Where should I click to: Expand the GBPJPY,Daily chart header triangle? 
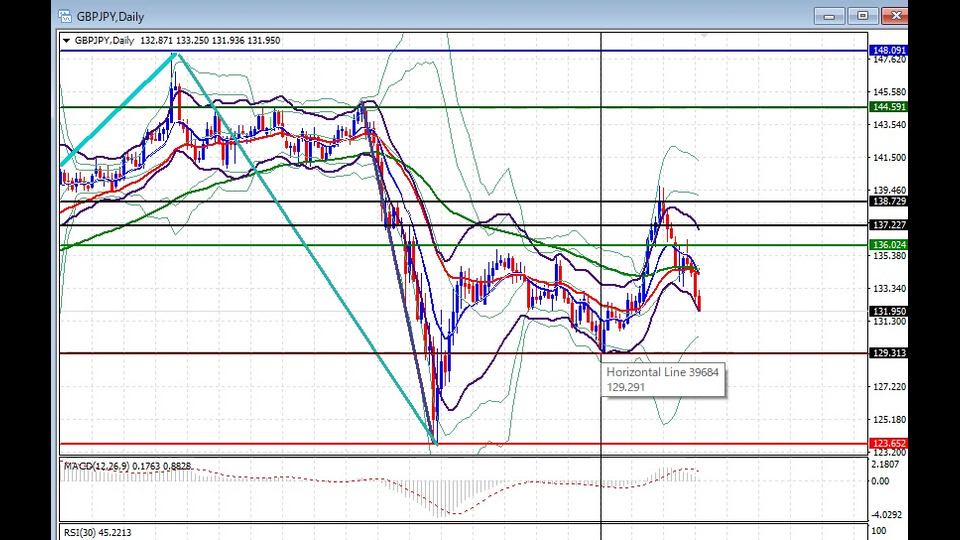[x=66, y=40]
